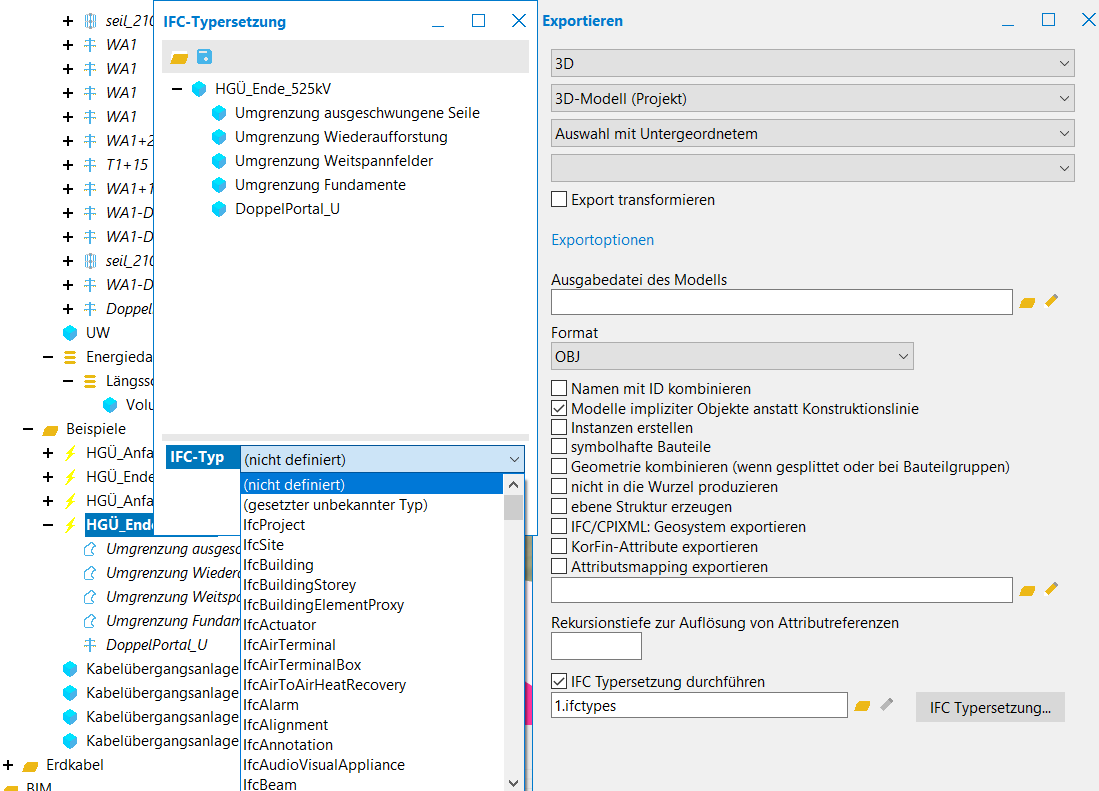Image resolution: width=1099 pixels, height=791 pixels.
Task: Open the Format OBJ dropdown
Action: 732,356
